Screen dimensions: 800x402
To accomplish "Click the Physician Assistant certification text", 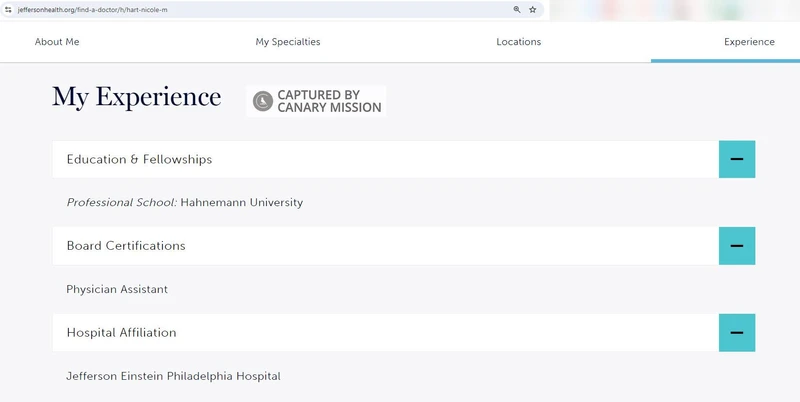I will (117, 289).
